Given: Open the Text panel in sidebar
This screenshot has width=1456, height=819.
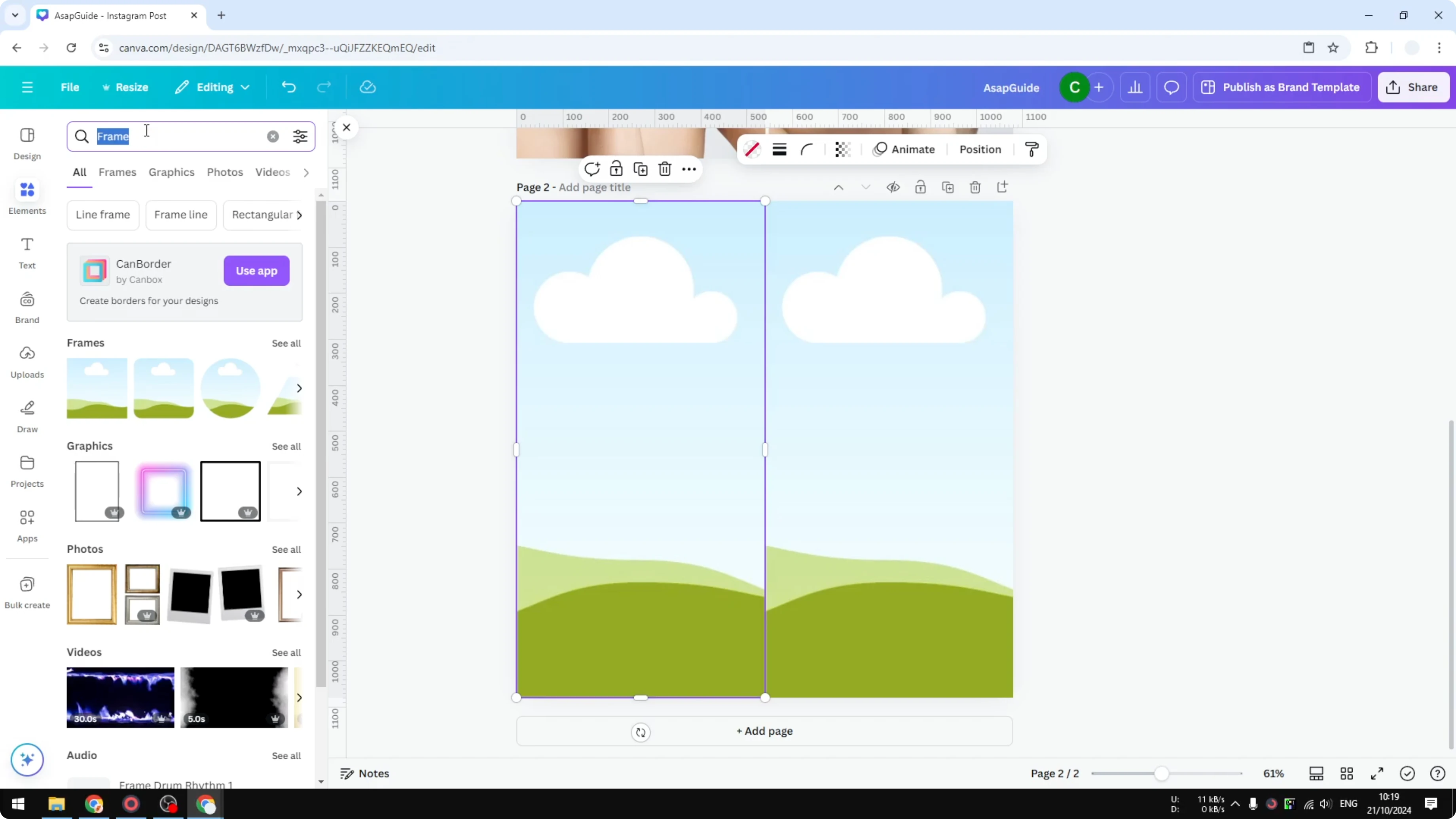Looking at the screenshot, I should [27, 253].
